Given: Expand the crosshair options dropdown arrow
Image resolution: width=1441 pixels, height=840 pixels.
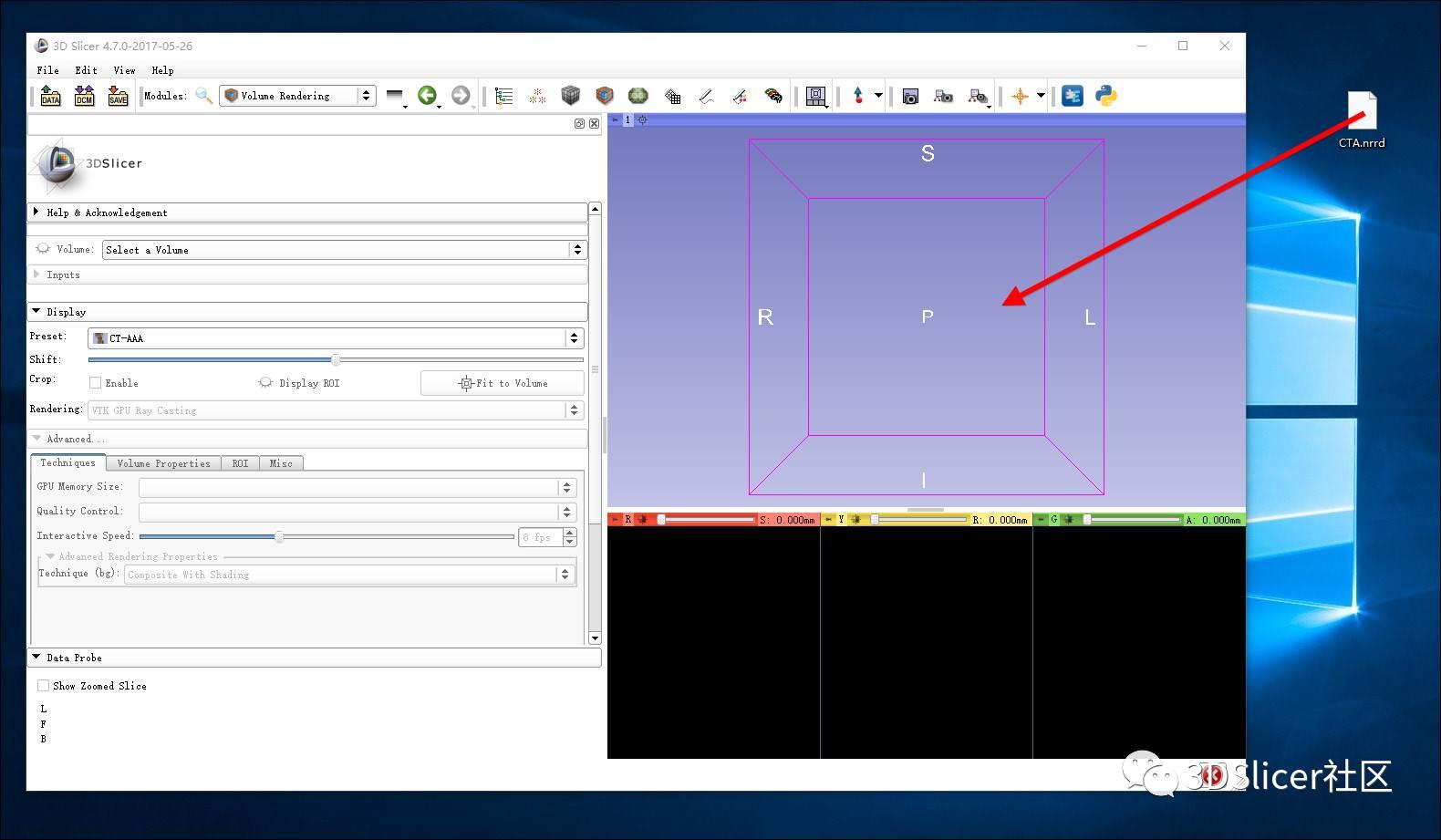Looking at the screenshot, I should [x=1041, y=95].
